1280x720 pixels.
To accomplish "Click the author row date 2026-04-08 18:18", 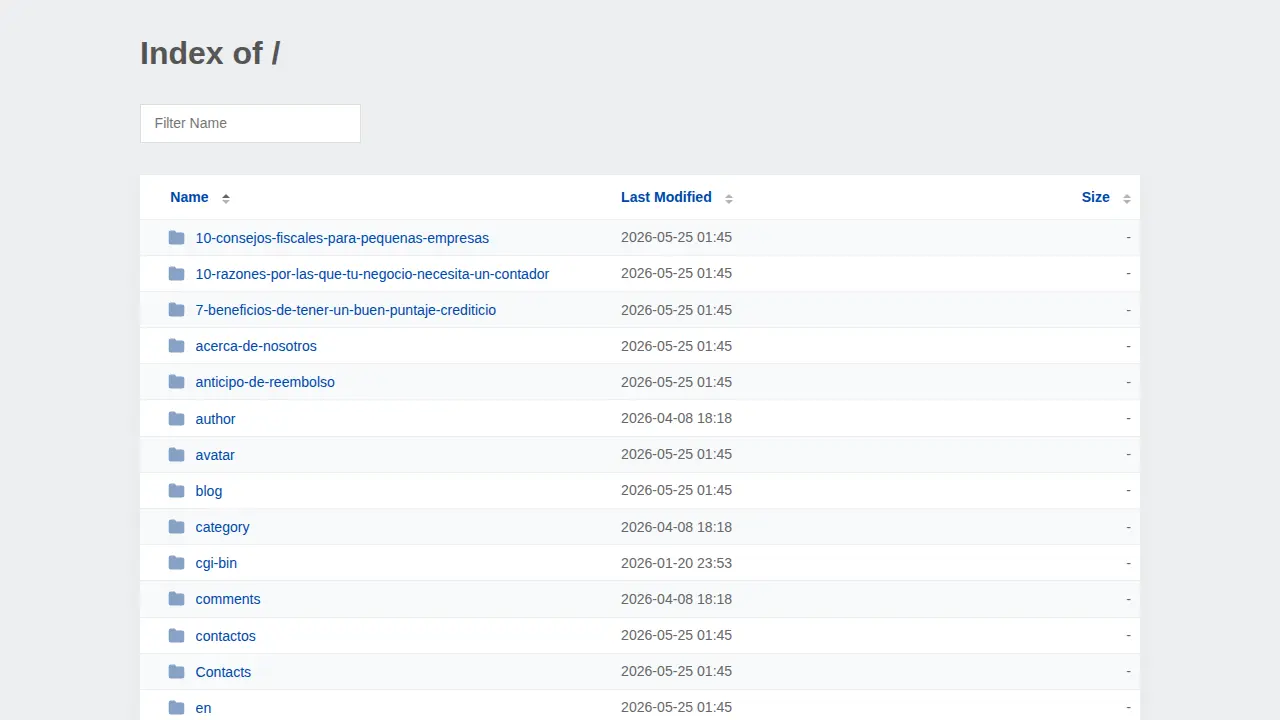I will click(x=676, y=418).
